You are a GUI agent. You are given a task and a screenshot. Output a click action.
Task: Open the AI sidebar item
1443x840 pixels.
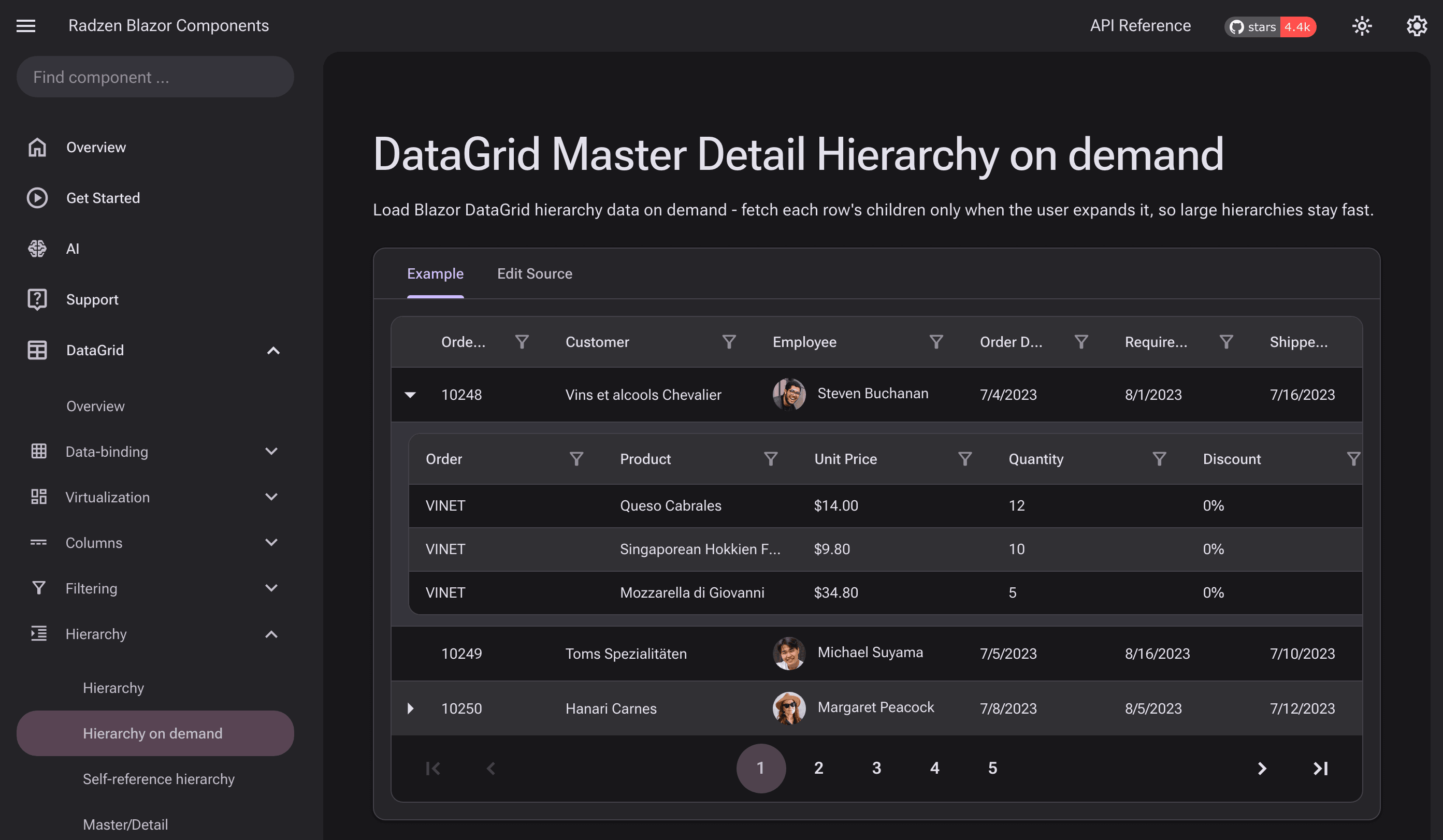(155, 249)
